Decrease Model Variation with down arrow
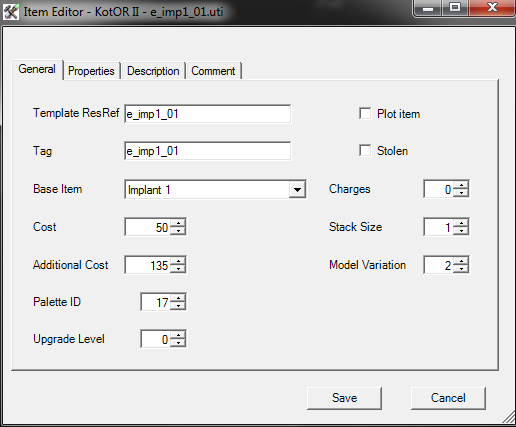 coord(461,269)
